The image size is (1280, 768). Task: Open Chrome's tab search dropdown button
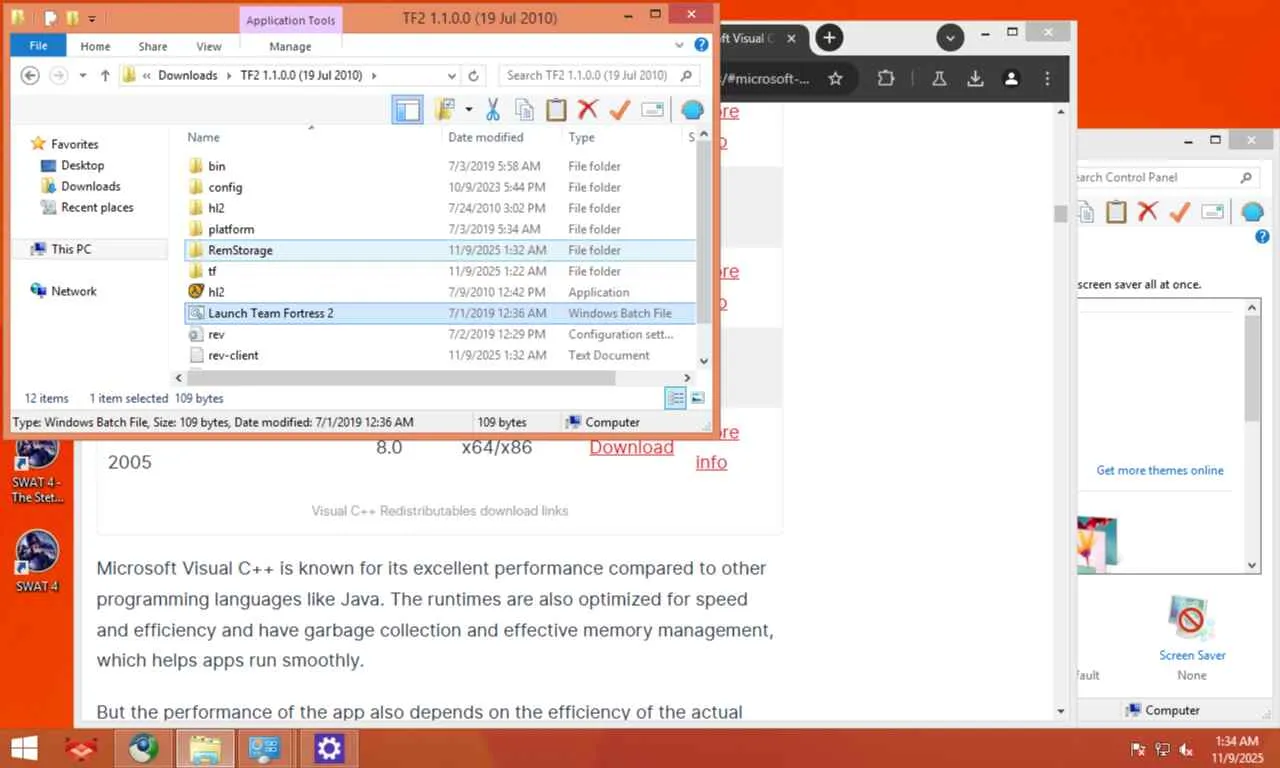click(x=949, y=38)
